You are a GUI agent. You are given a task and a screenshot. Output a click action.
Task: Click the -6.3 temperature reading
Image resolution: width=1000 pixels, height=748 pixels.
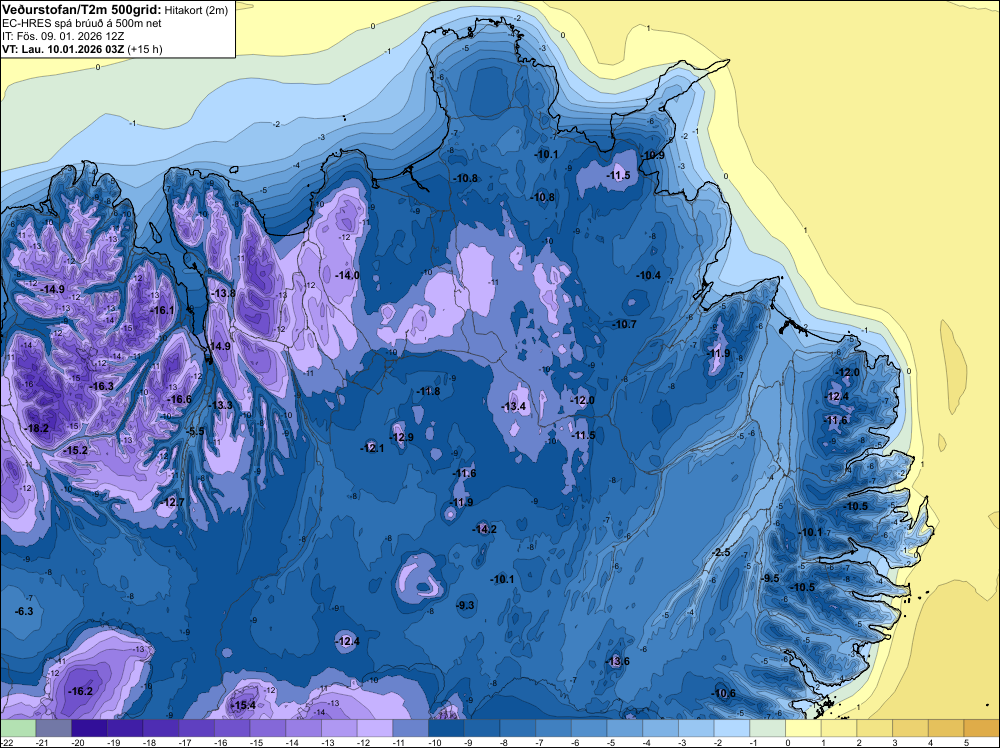(24, 611)
